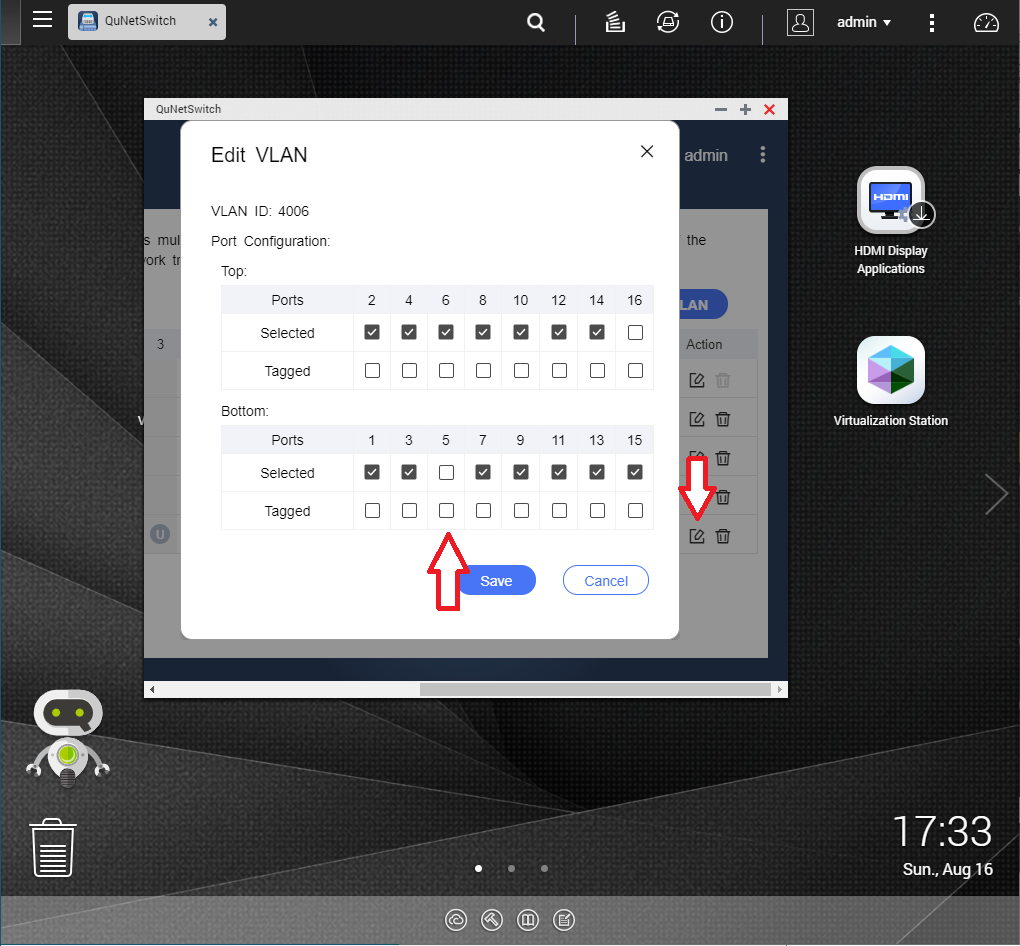Screen dimensions: 1020x946
Task: Uncheck Selected for top port 6
Action: [x=446, y=332]
